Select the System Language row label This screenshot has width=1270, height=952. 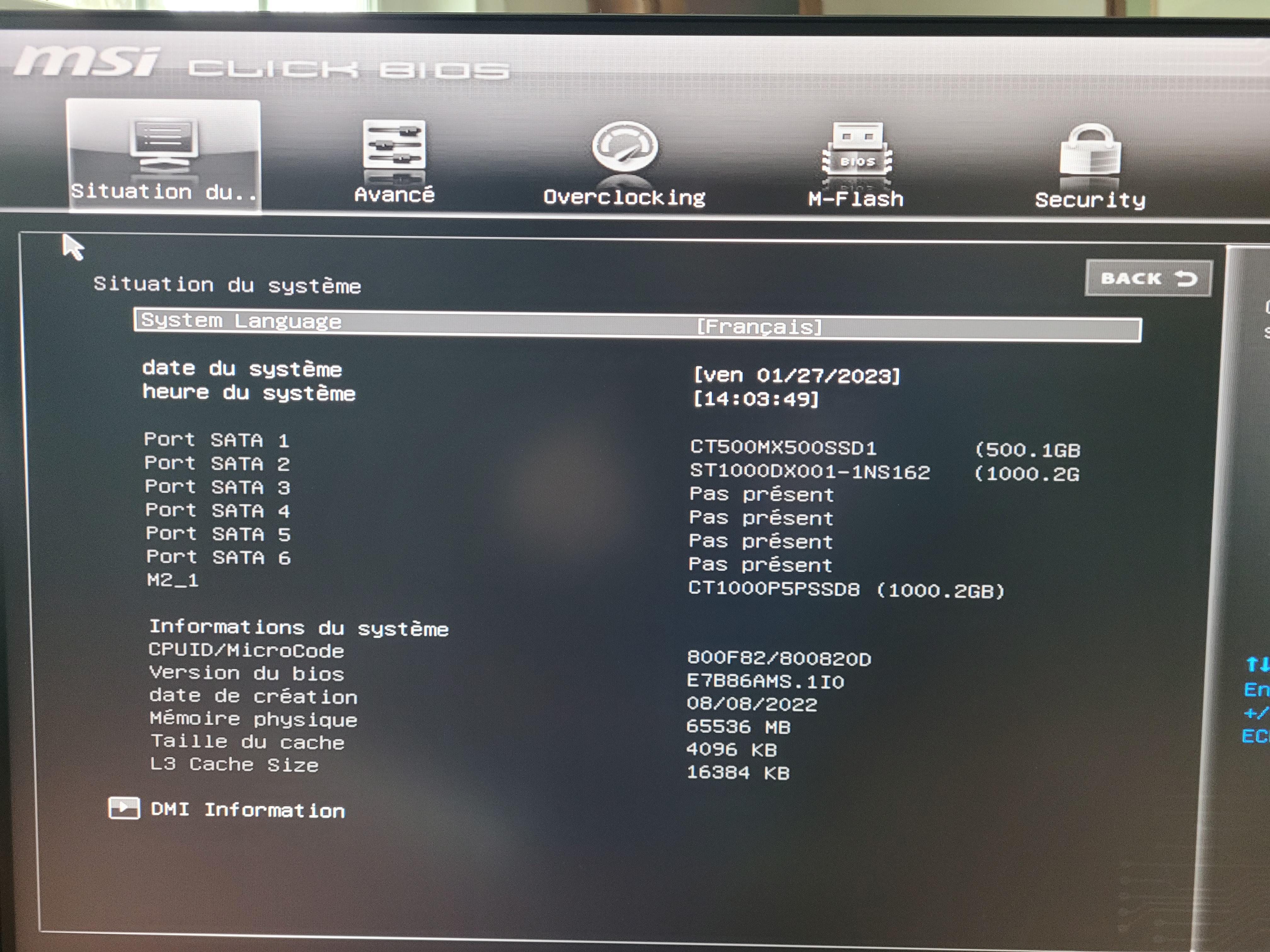point(241,321)
